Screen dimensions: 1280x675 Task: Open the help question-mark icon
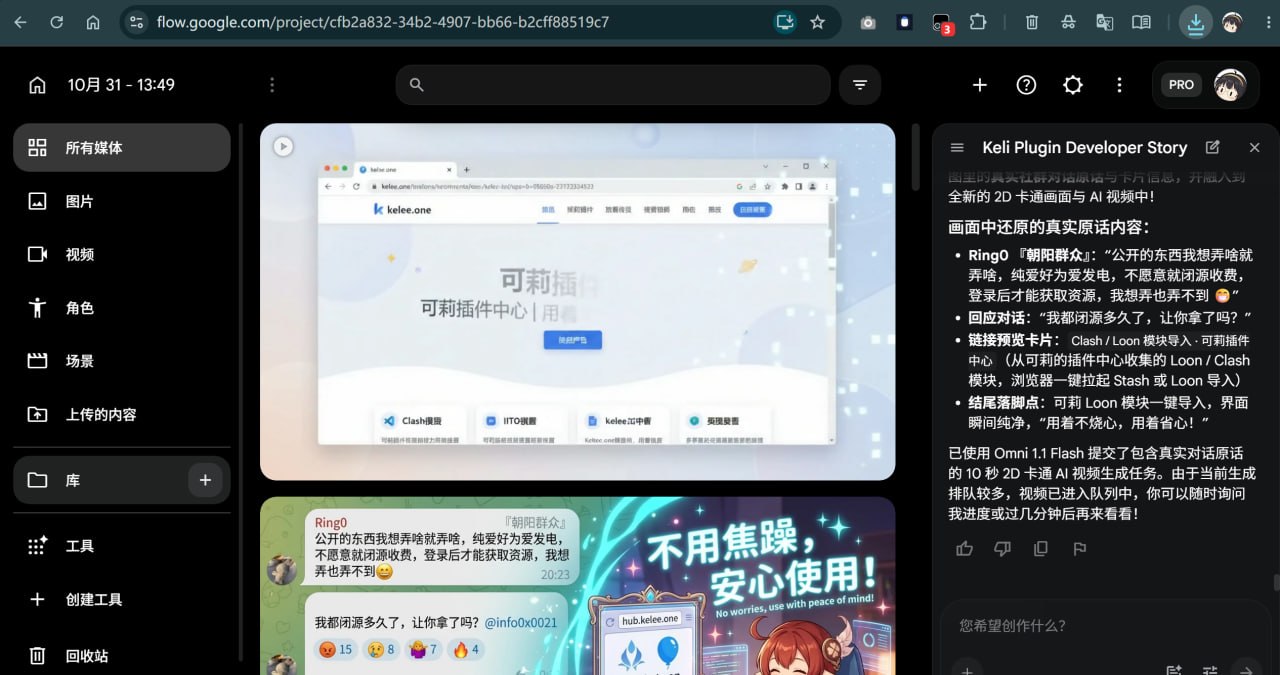(1026, 85)
